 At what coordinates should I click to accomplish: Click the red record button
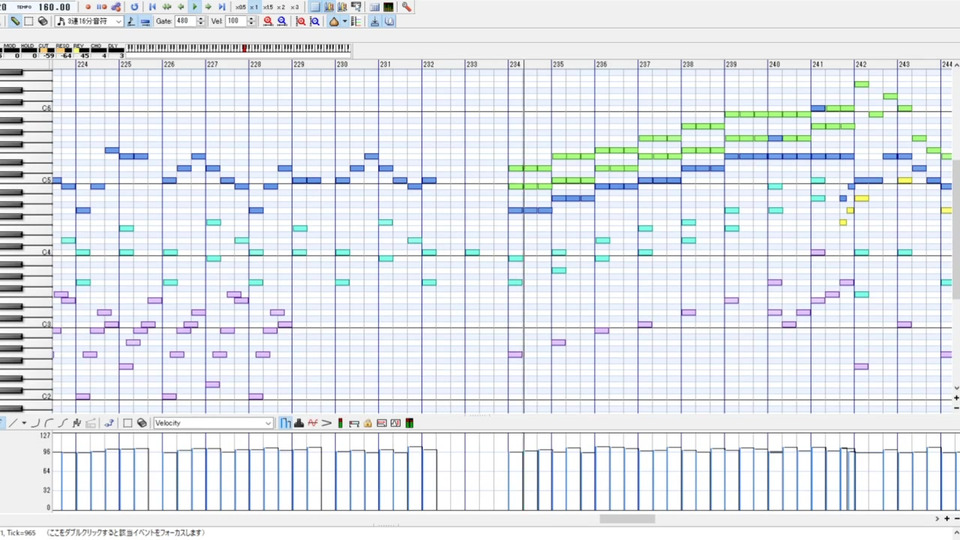(88, 7)
